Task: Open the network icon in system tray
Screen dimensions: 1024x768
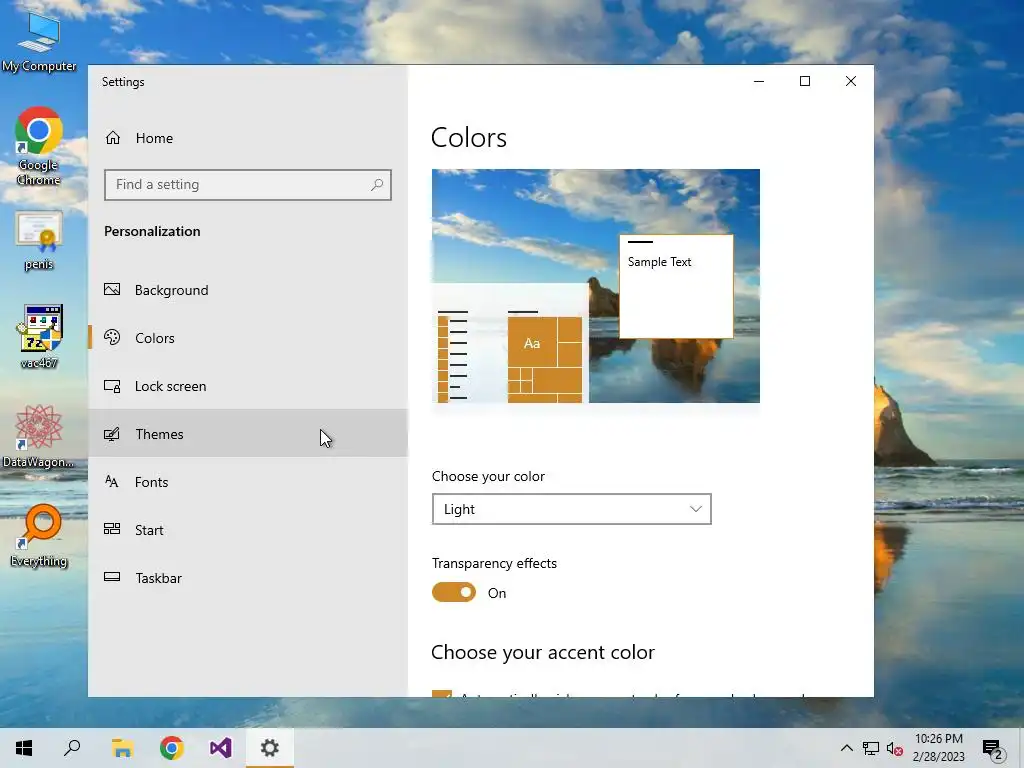Action: [871, 748]
